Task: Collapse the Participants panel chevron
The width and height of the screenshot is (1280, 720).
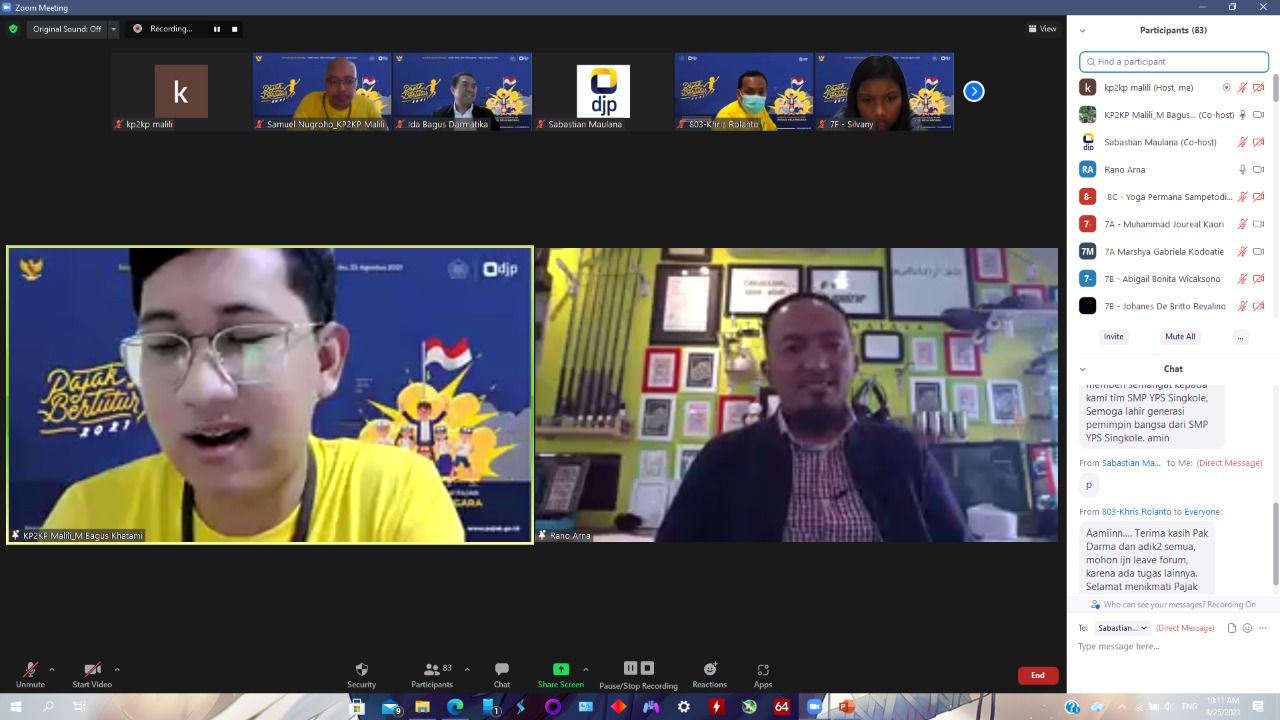Action: (1082, 30)
